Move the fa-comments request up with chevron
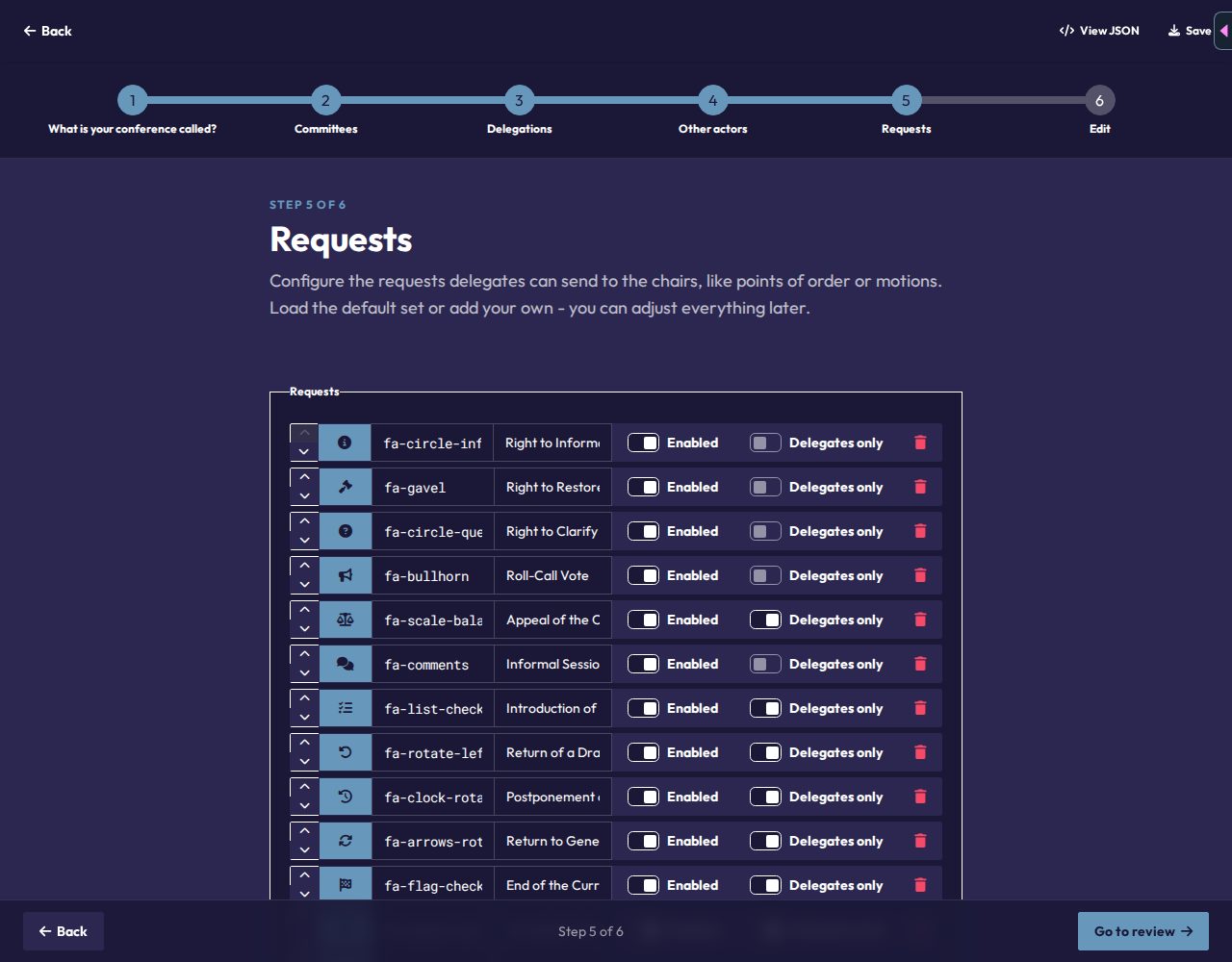 click(304, 654)
